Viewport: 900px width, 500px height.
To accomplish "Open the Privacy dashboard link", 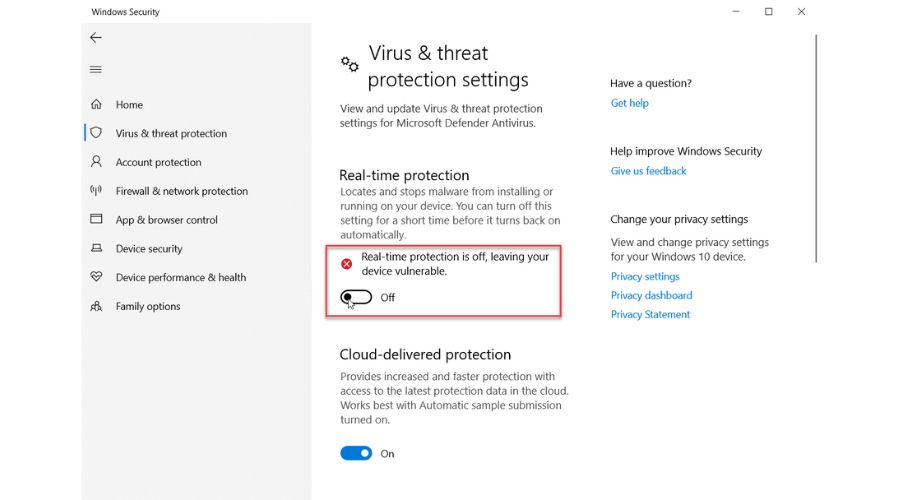I will click(651, 296).
